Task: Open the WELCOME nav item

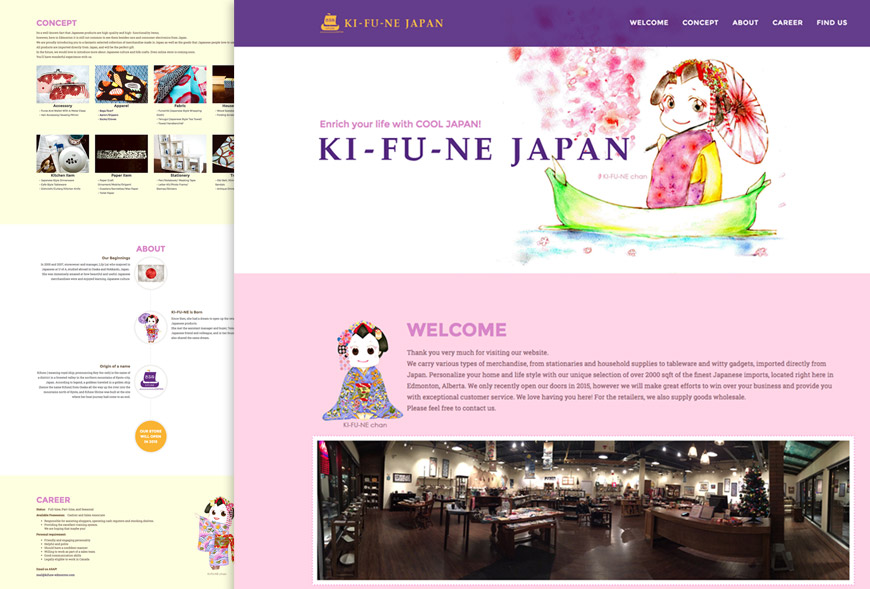Action: click(x=649, y=23)
